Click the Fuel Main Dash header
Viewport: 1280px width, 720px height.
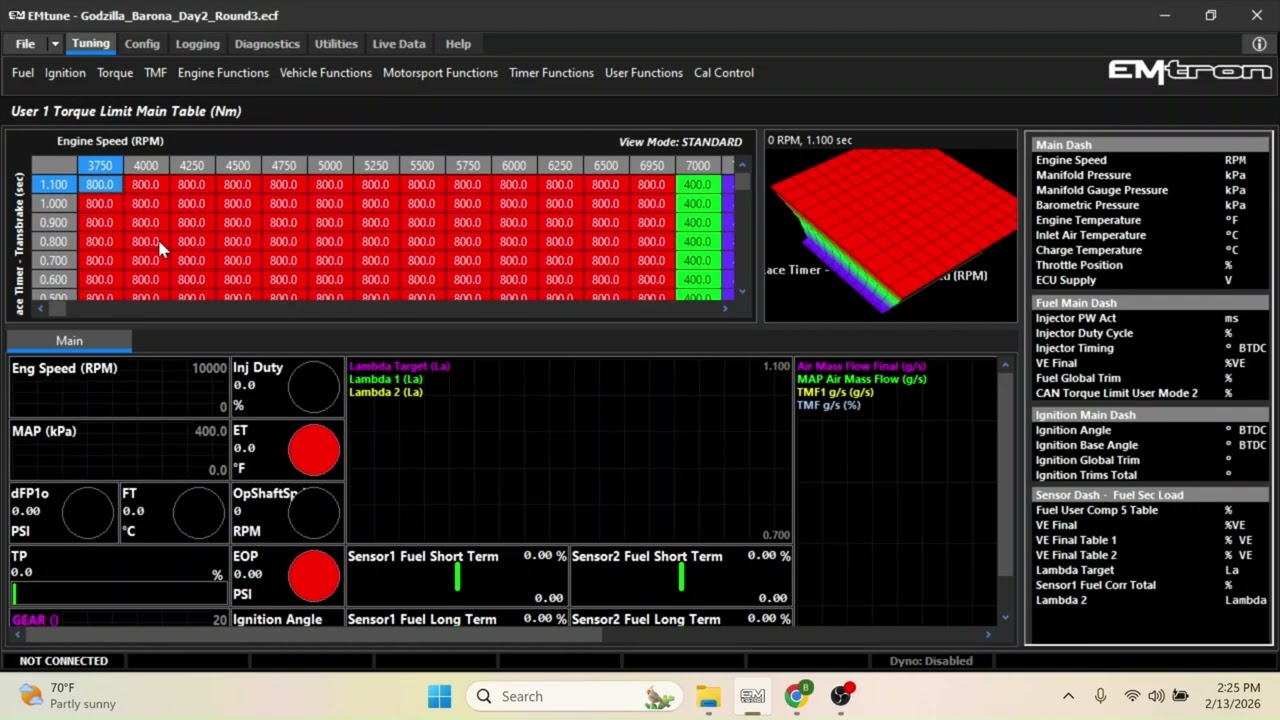(x=1151, y=303)
